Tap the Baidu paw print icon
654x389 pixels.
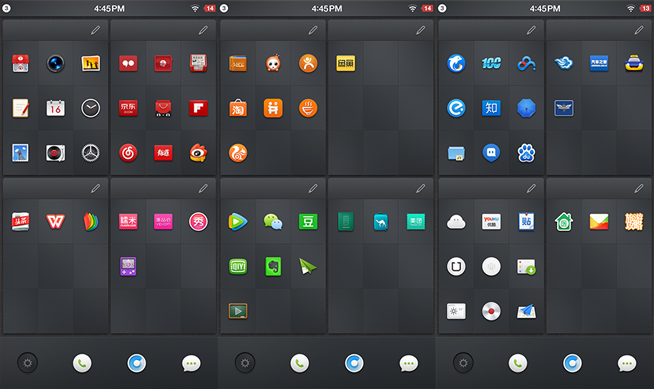click(526, 153)
